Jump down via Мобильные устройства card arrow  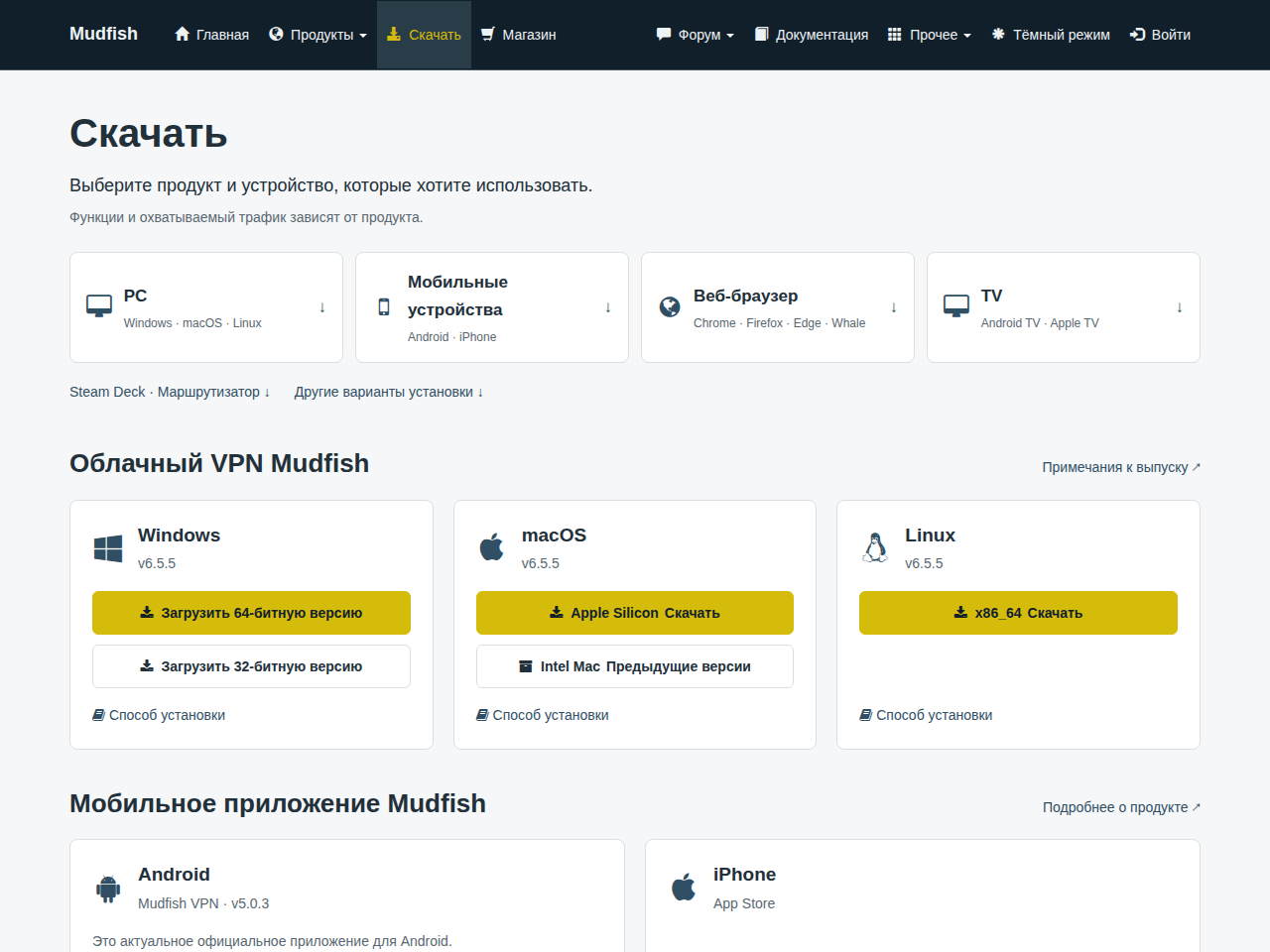click(x=608, y=307)
